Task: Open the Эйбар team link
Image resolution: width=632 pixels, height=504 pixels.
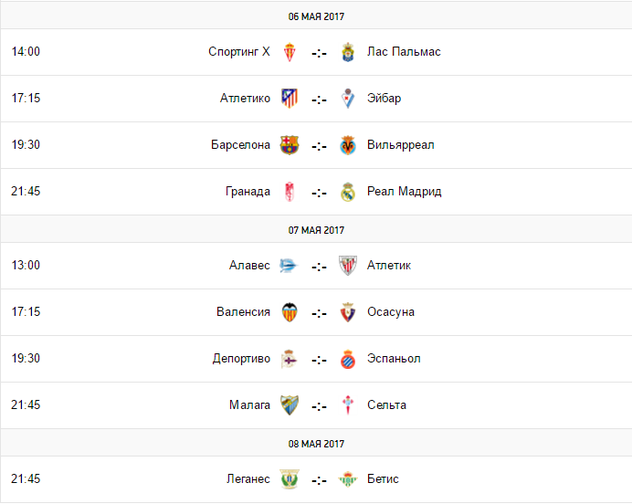Action: [384, 98]
